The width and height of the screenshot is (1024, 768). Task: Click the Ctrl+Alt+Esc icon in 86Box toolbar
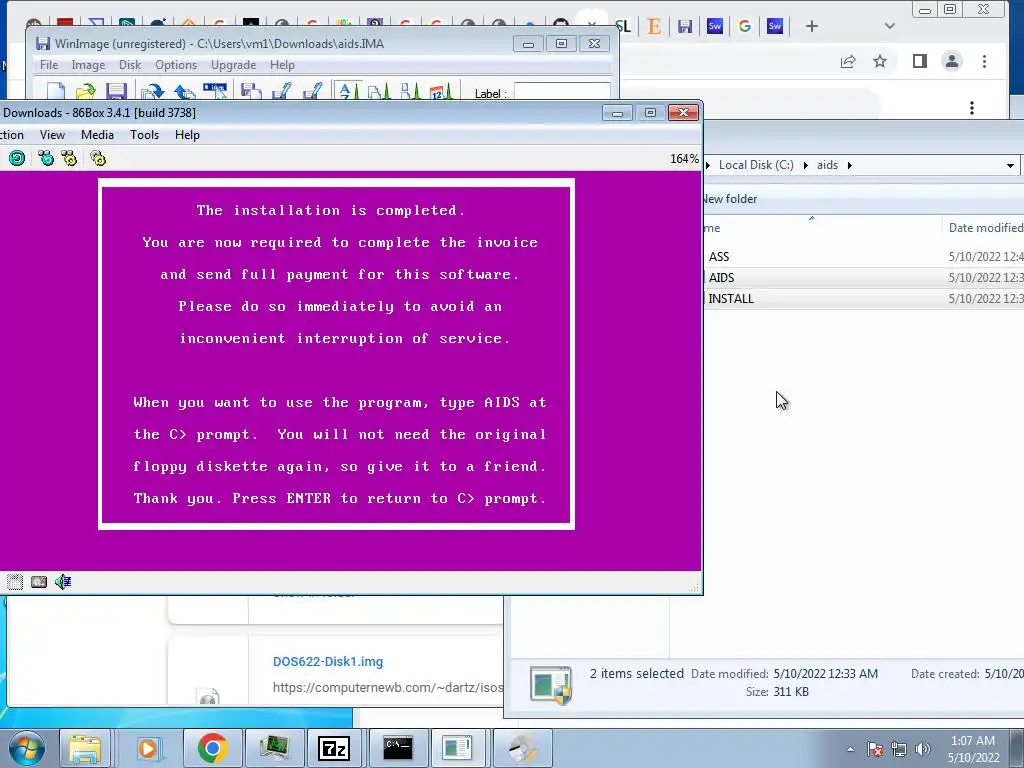coord(69,158)
